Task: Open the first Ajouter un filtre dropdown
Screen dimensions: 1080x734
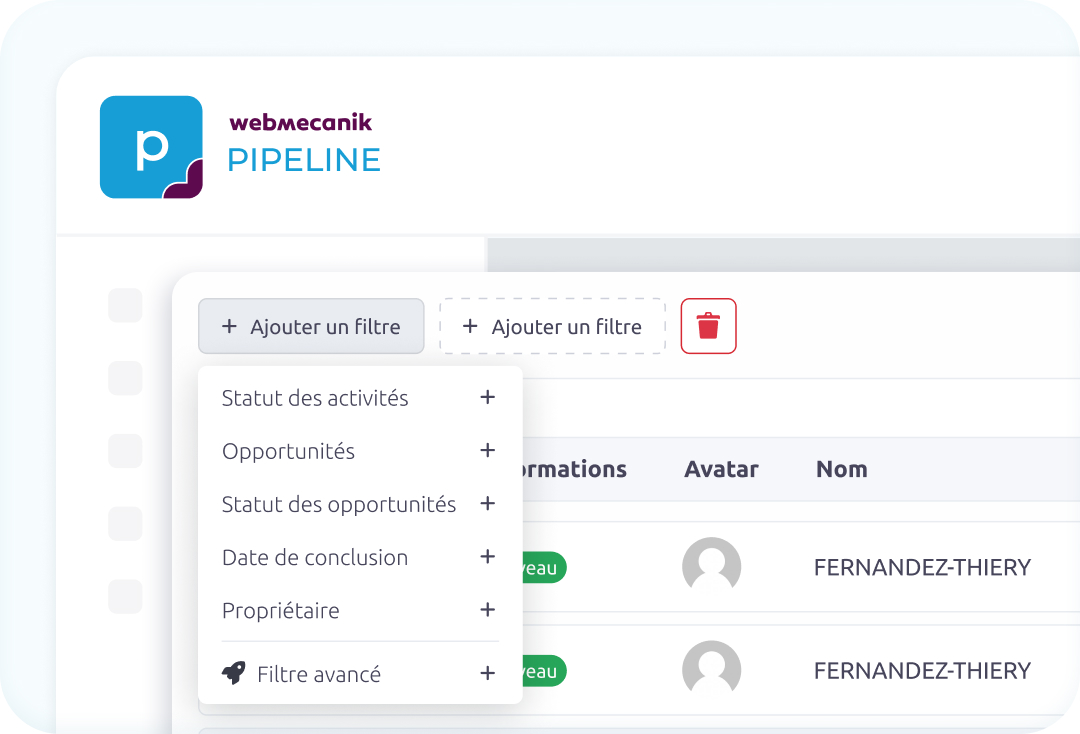Action: [311, 325]
